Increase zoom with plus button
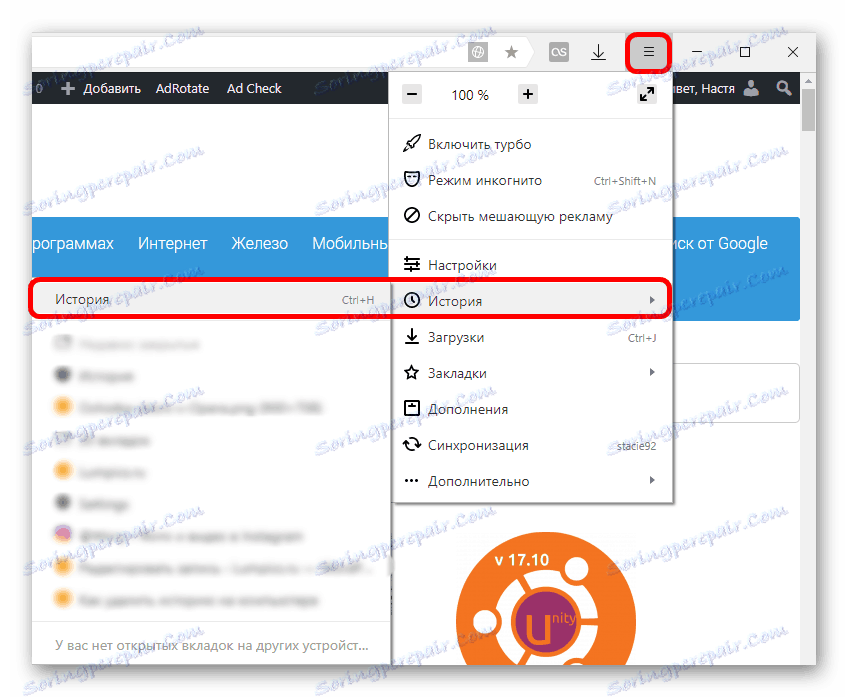 pyautogui.click(x=527, y=95)
